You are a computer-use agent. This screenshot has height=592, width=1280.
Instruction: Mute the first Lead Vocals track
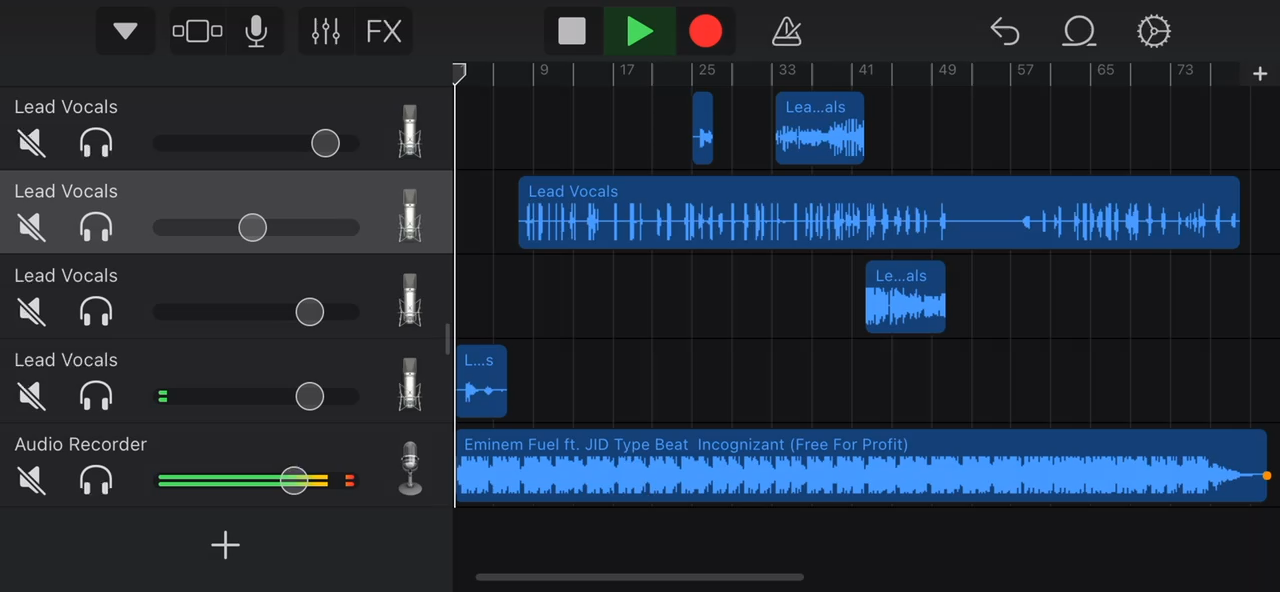click(32, 143)
